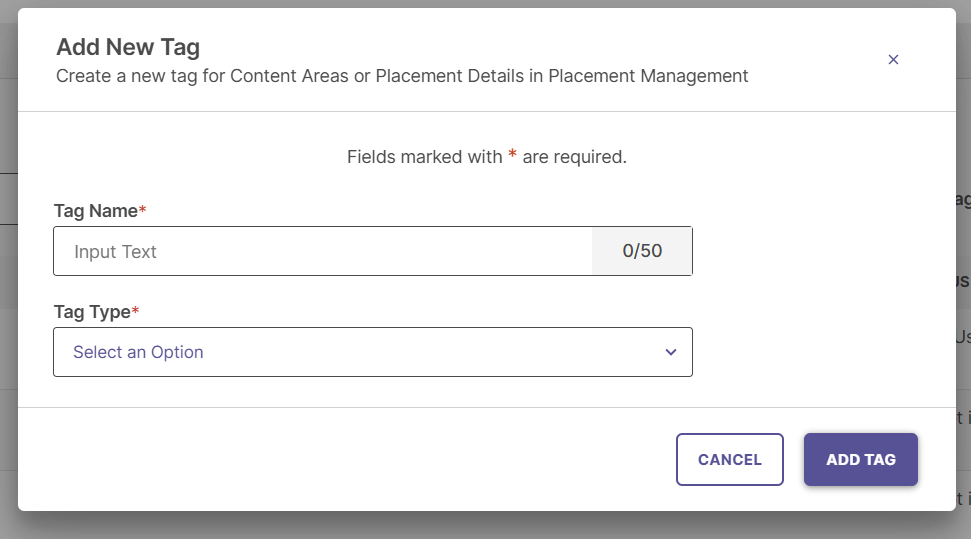The height and width of the screenshot is (539, 971).
Task: Click the required fields notice text
Action: tap(487, 157)
